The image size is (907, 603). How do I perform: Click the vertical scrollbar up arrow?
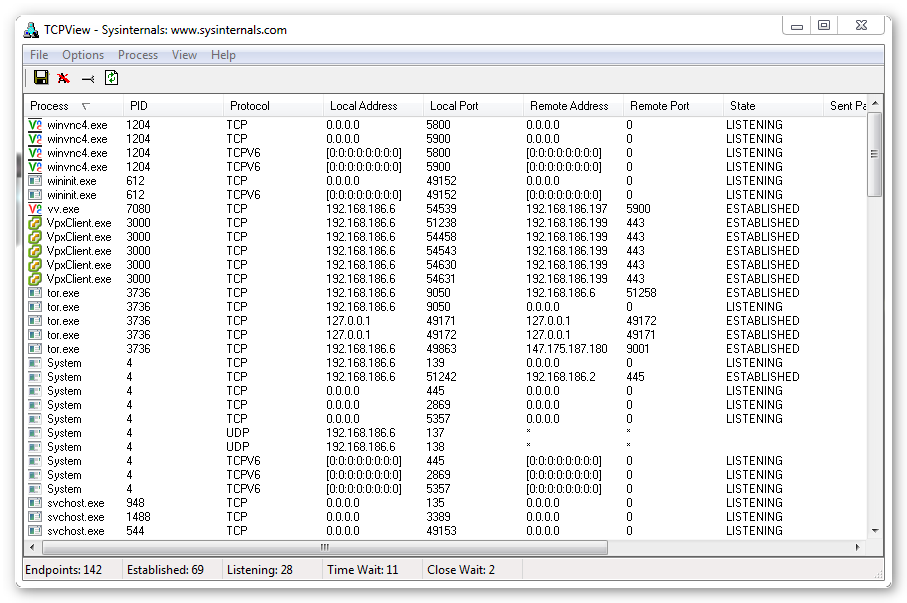tap(875, 103)
